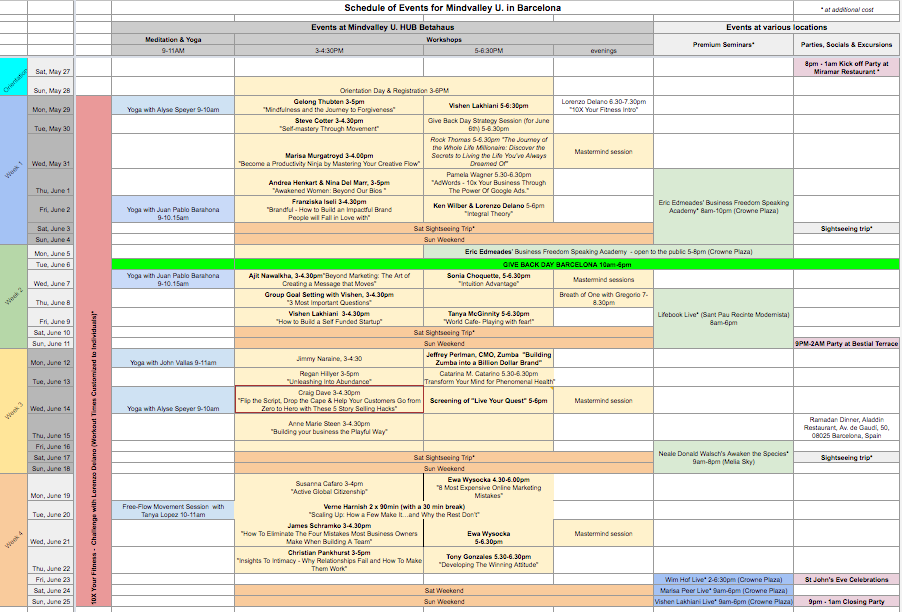This screenshot has height=612, width=902.
Task: Select 'Group Goal Setting with Vishen' cell
Action: click(329, 299)
